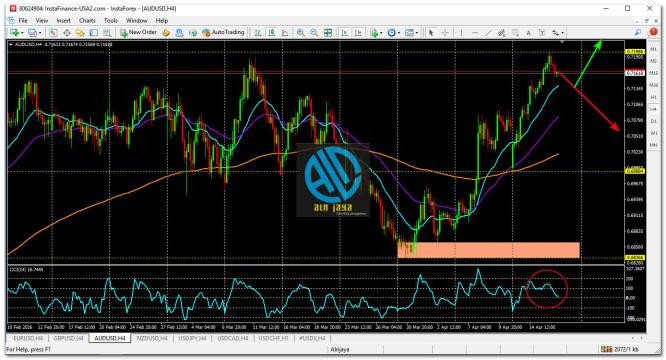The image size is (666, 360).
Task: Expand the Periods clock dropdown arrow
Action: 399,33
